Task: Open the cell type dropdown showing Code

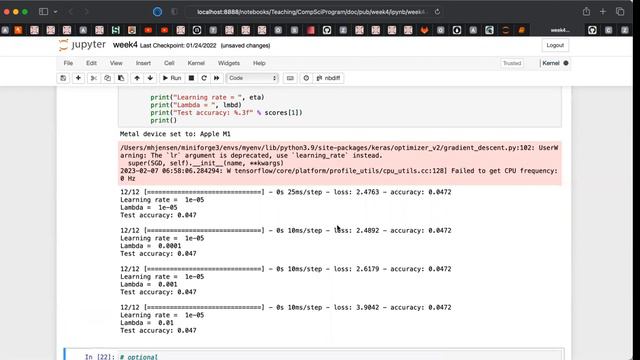Action: 252,78
